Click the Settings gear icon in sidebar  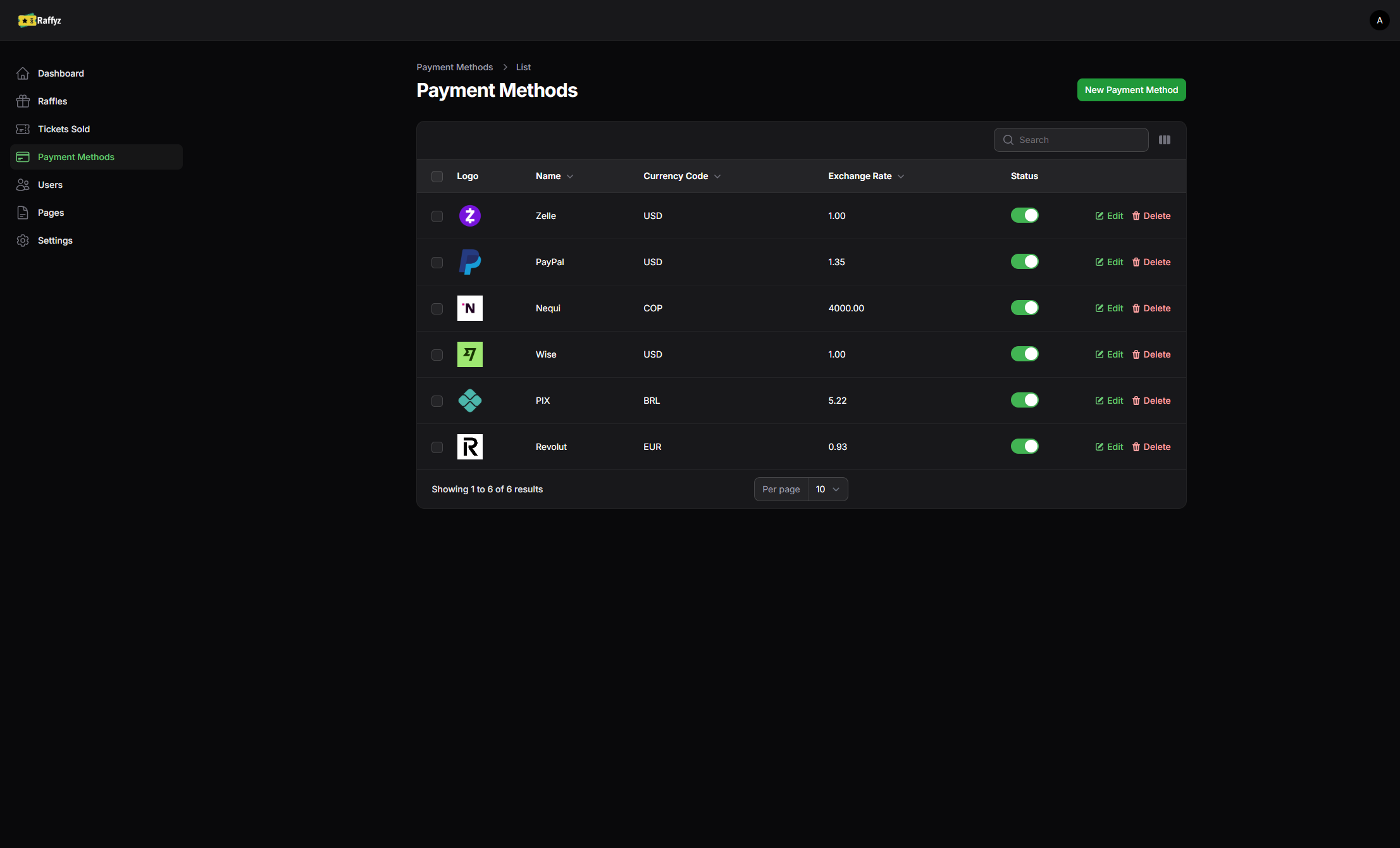pos(23,240)
